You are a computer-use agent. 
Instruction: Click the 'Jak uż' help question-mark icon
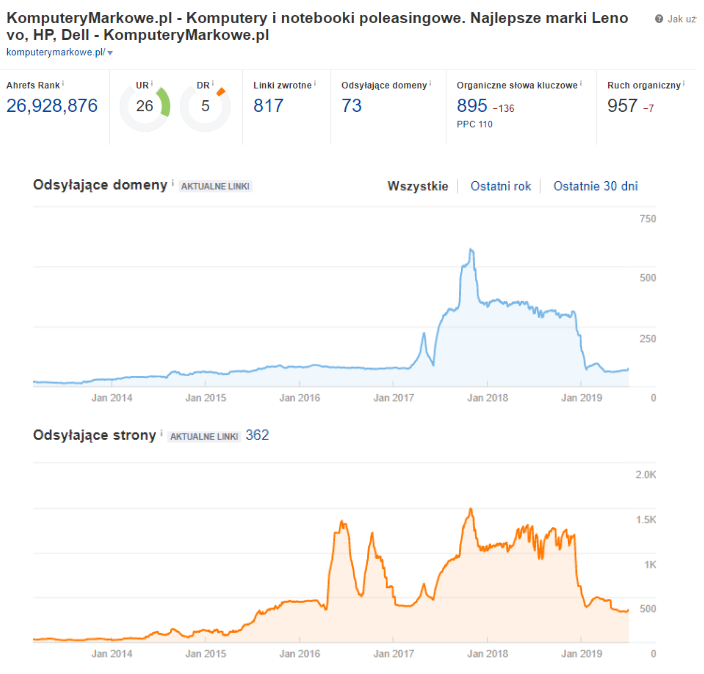tap(659, 19)
